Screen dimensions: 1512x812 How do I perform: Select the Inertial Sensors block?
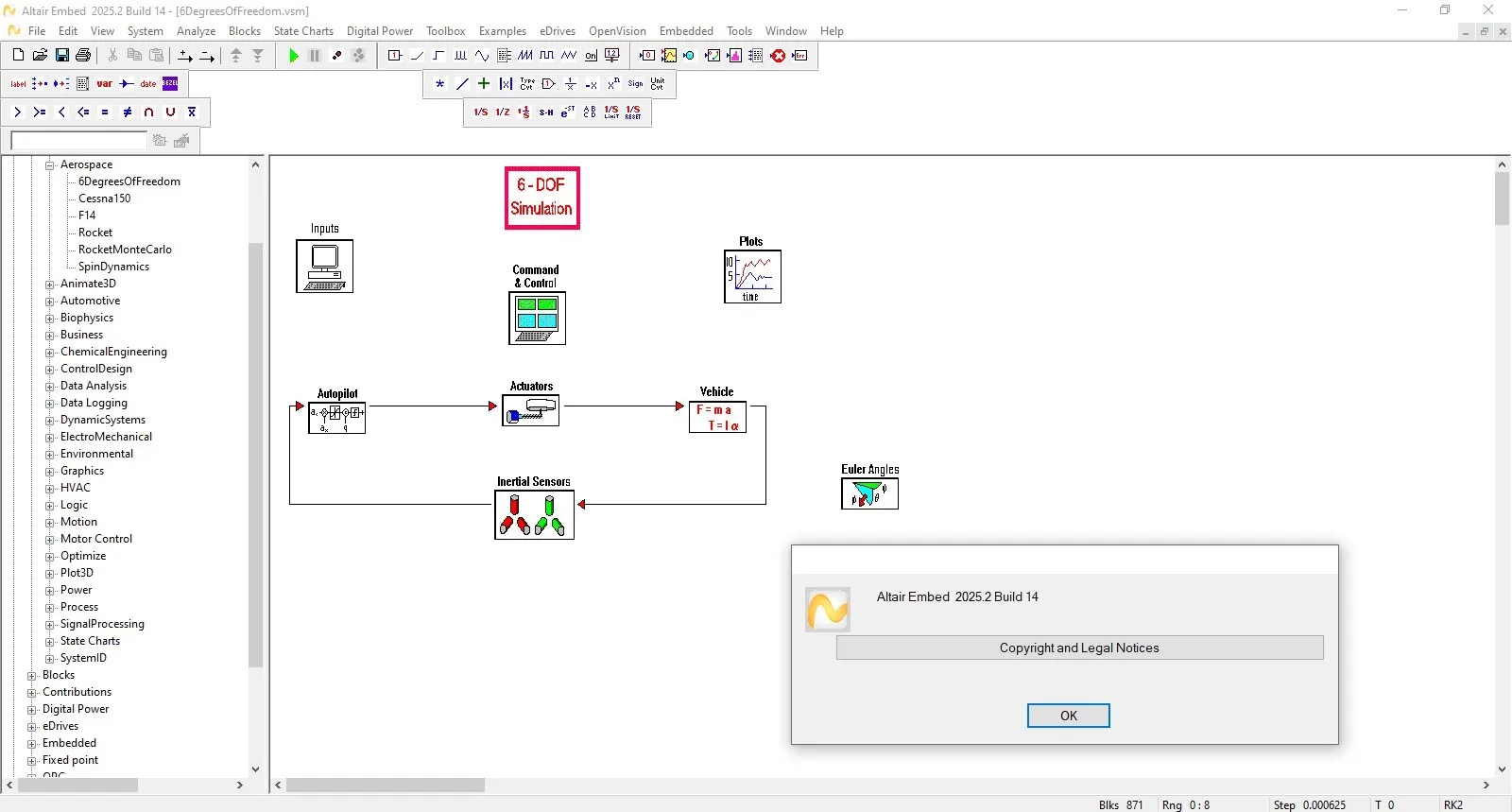[534, 515]
